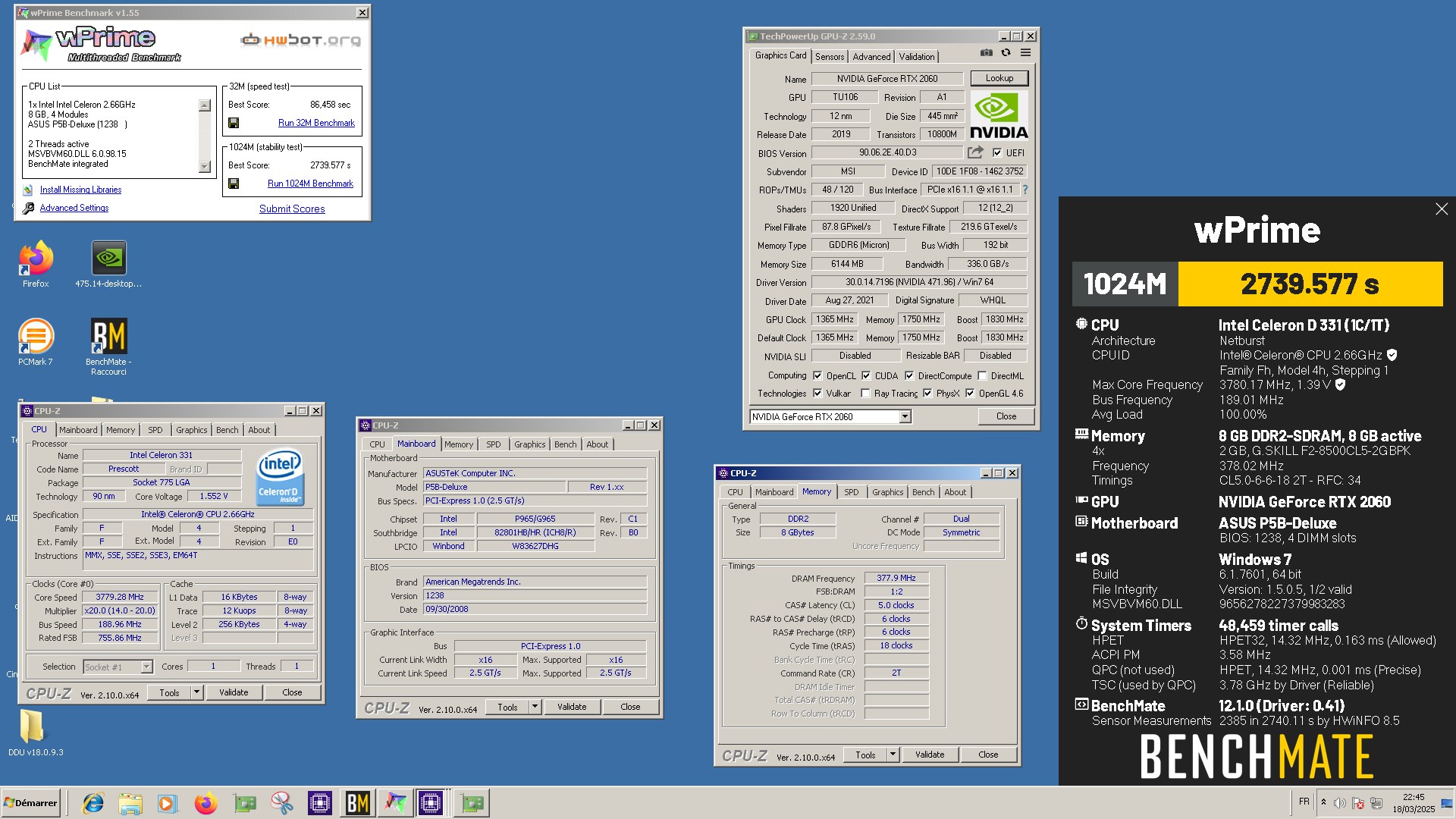Open the Advanced tab in GPU-Z
The width and height of the screenshot is (1456, 819).
tap(871, 57)
